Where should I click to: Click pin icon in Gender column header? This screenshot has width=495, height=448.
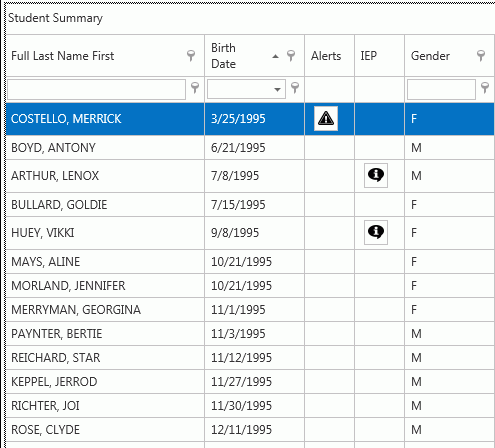point(481,55)
